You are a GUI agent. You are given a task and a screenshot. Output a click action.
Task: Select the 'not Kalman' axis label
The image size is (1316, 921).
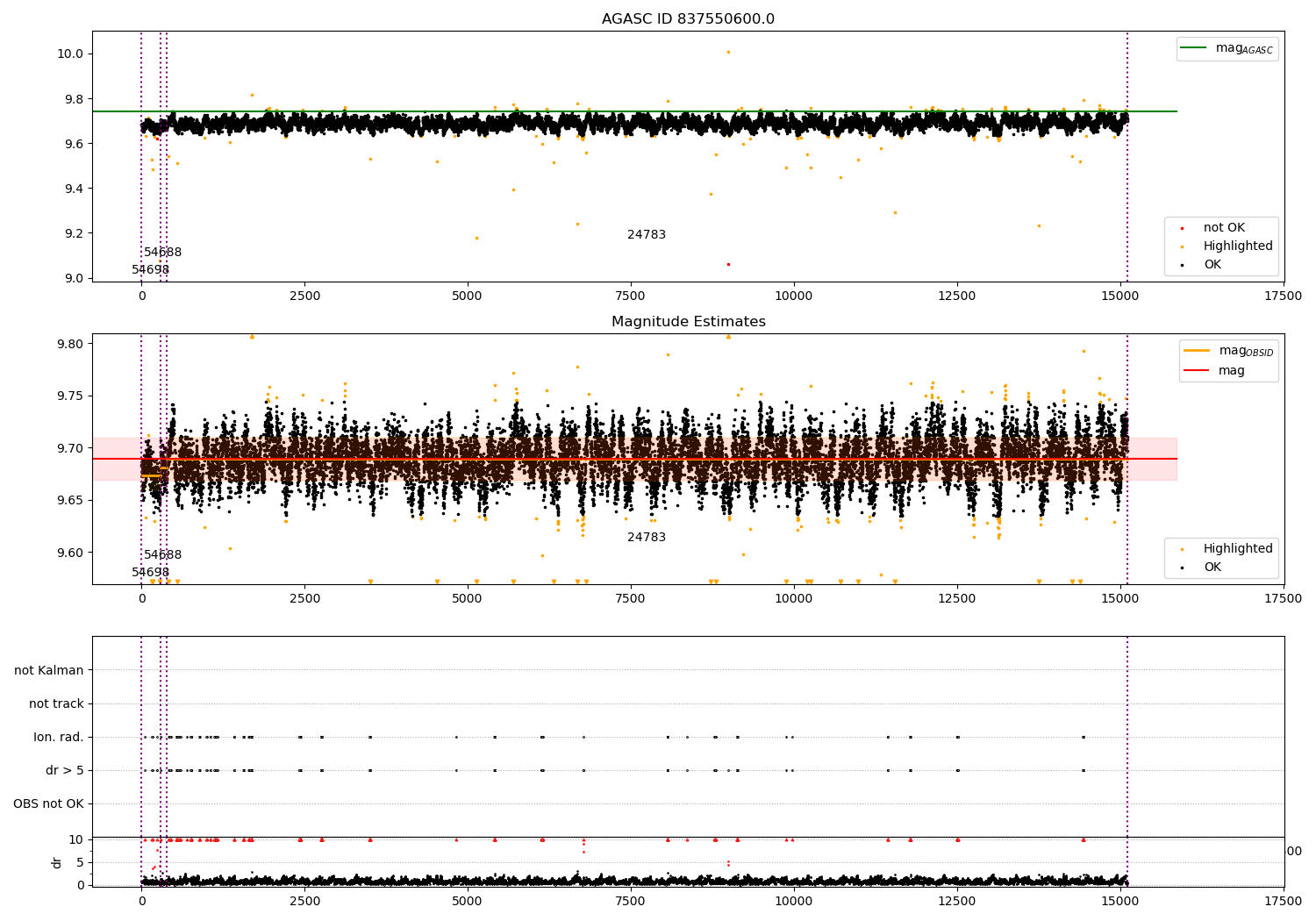click(x=49, y=671)
